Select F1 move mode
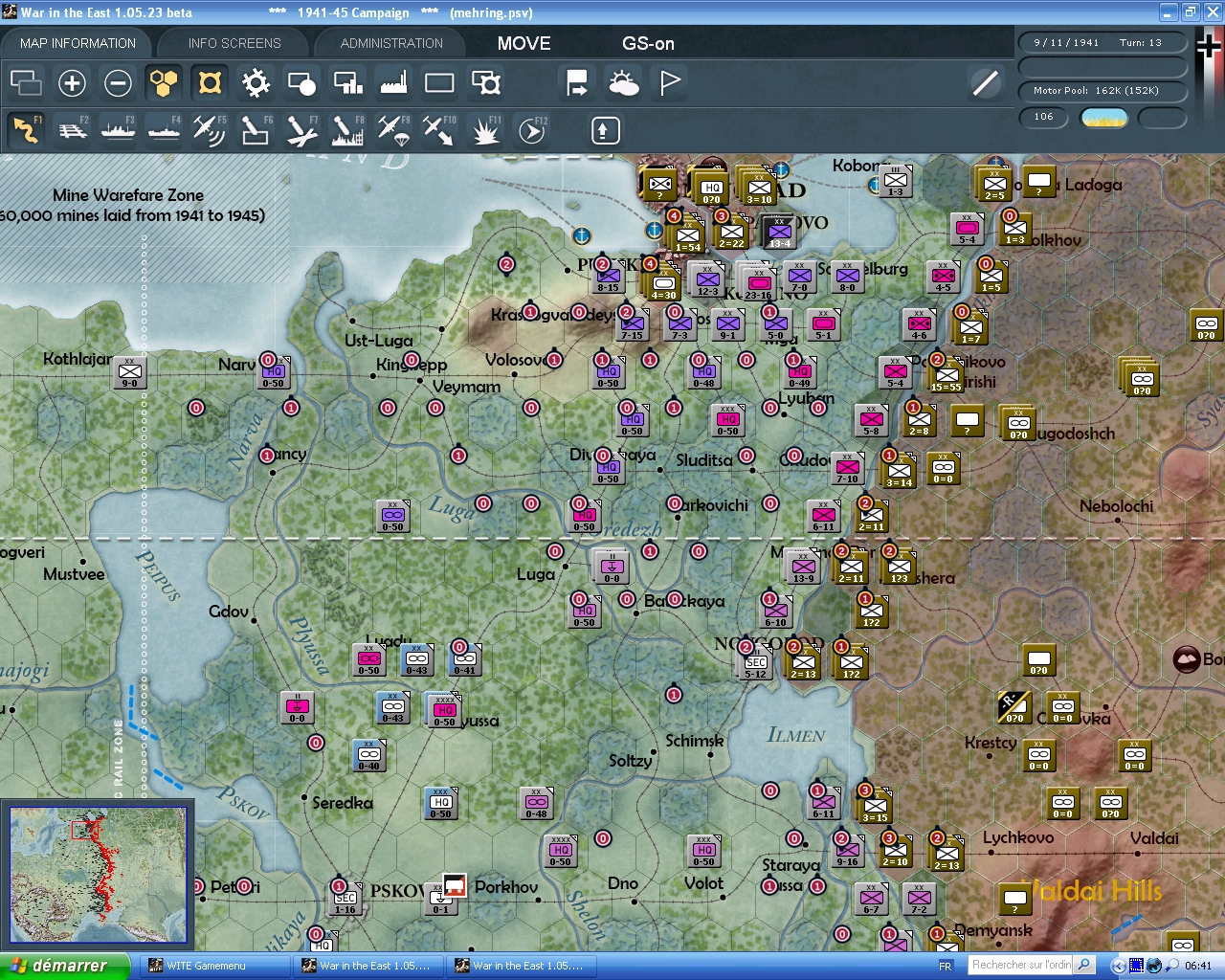 pyautogui.click(x=26, y=129)
